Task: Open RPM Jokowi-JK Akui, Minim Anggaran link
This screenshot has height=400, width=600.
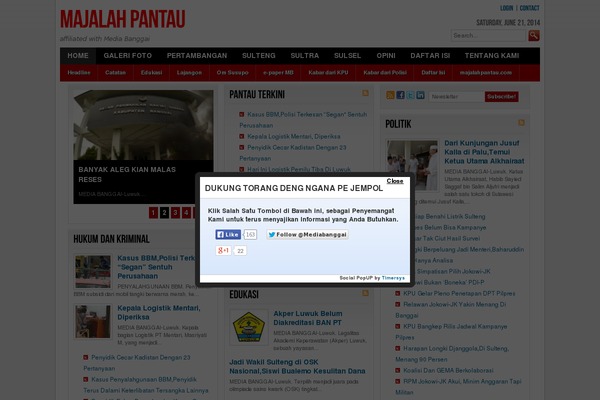Action: point(458,387)
